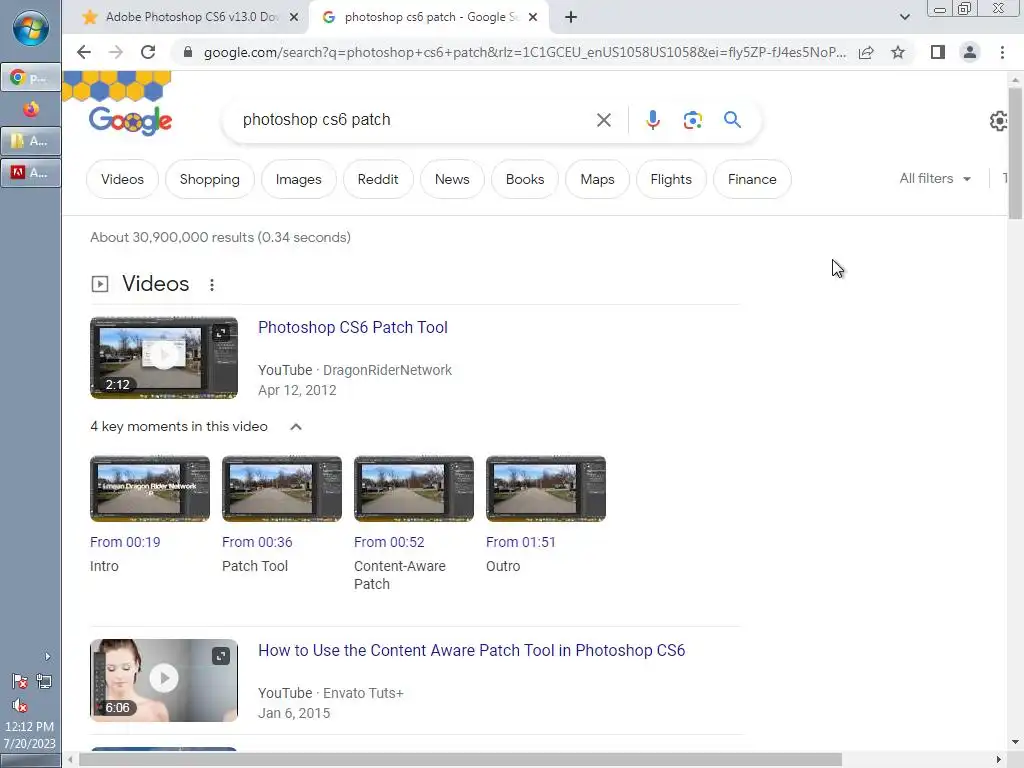Jump to From 00:36 Patch Tool moment
The width and height of the screenshot is (1024, 768).
[257, 542]
